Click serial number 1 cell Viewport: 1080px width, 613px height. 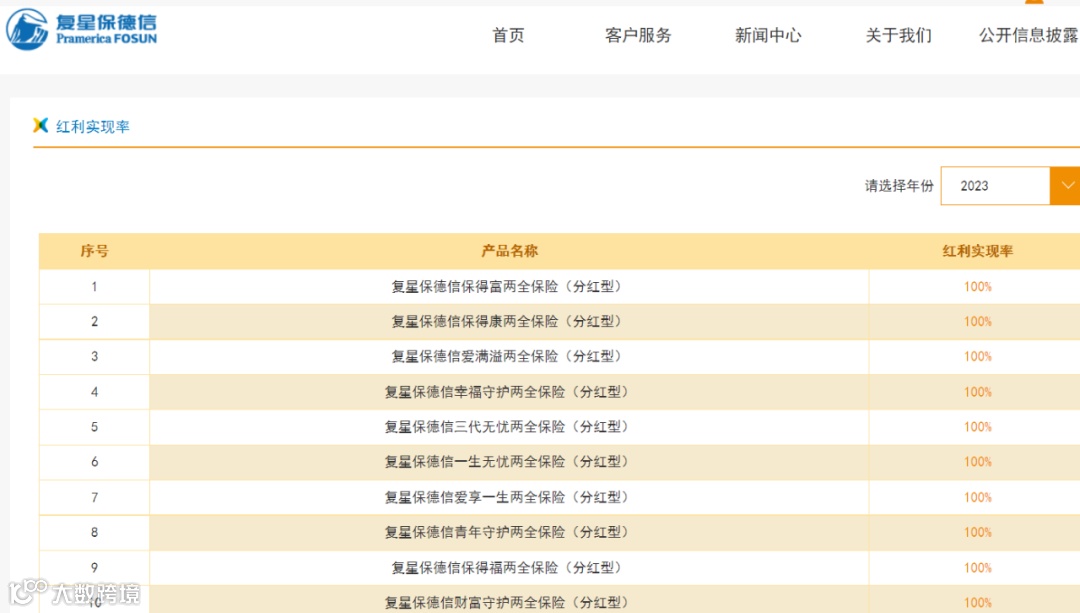point(94,287)
